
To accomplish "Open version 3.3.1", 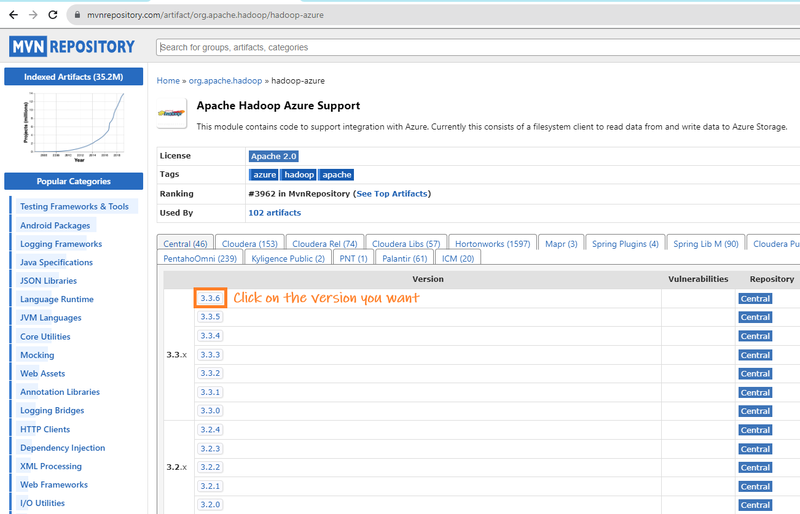I will point(210,392).
